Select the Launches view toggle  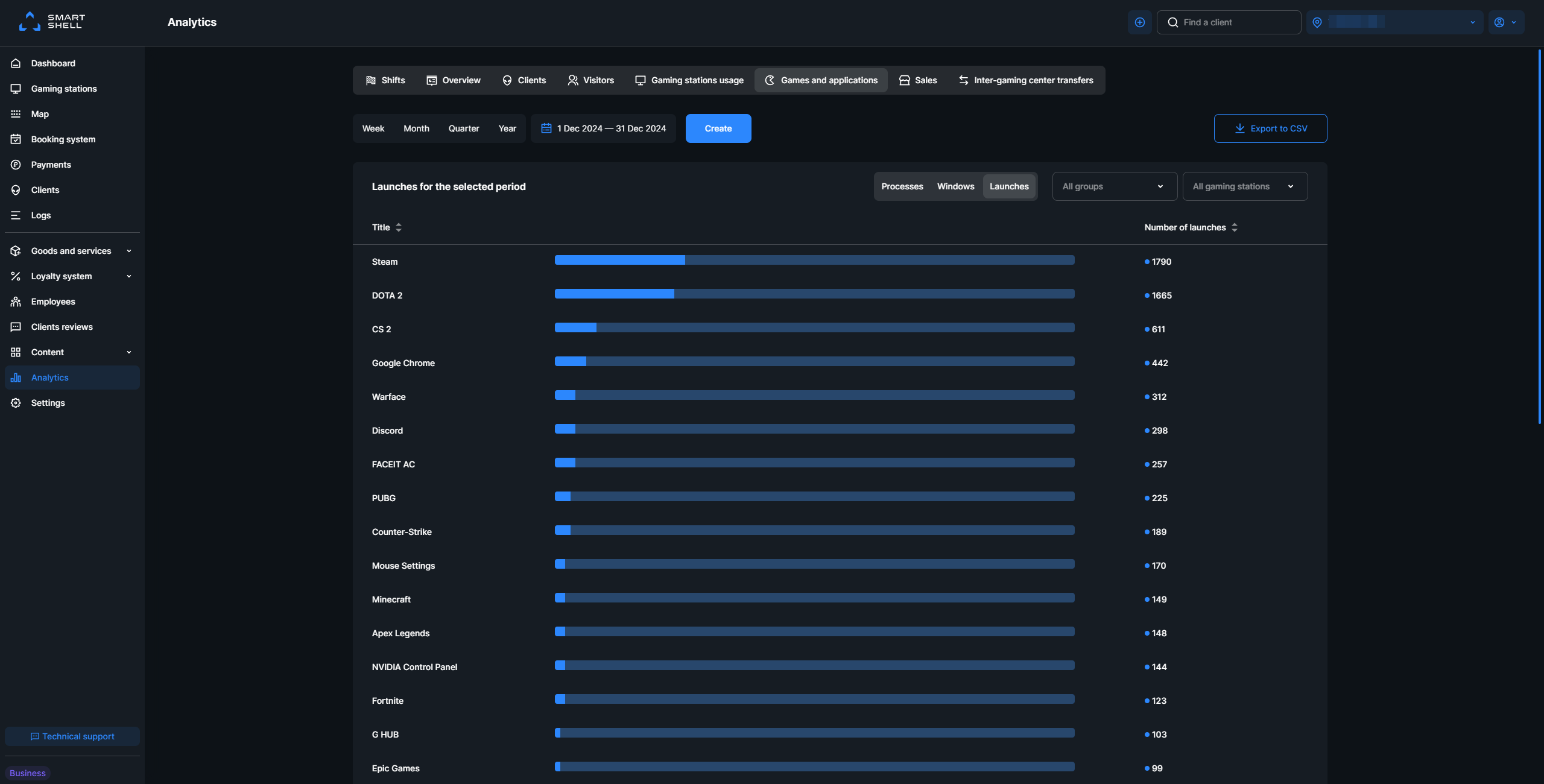1009,186
